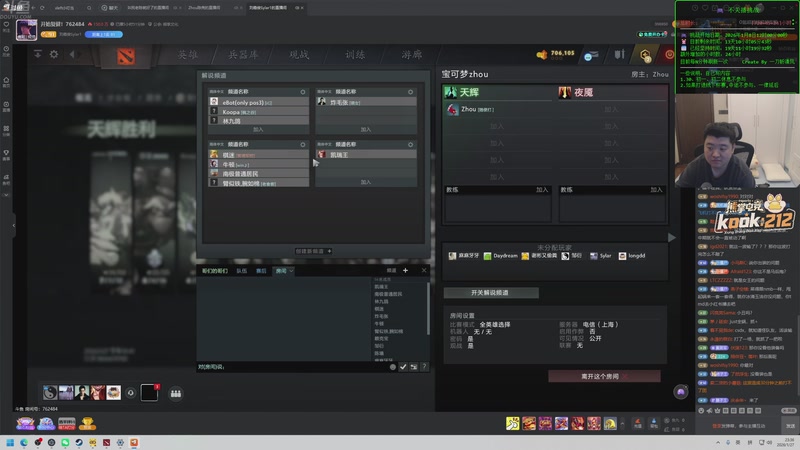Open the 英雄 Heroes tab
Image resolution: width=800 pixels, height=450 pixels.
point(188,55)
